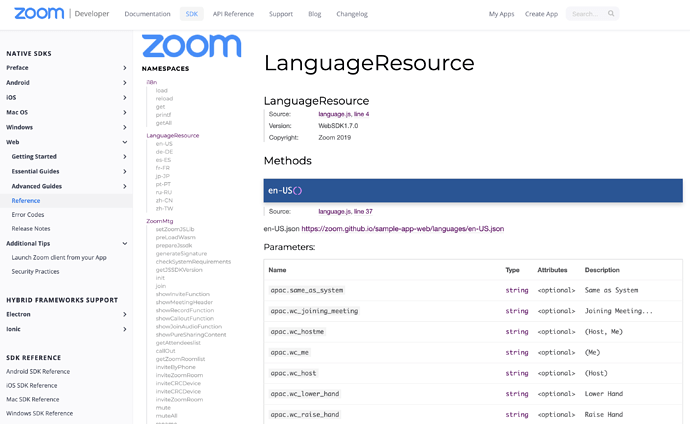Open the Mac SDK Reference link
This screenshot has height=424, width=690.
tap(33, 400)
